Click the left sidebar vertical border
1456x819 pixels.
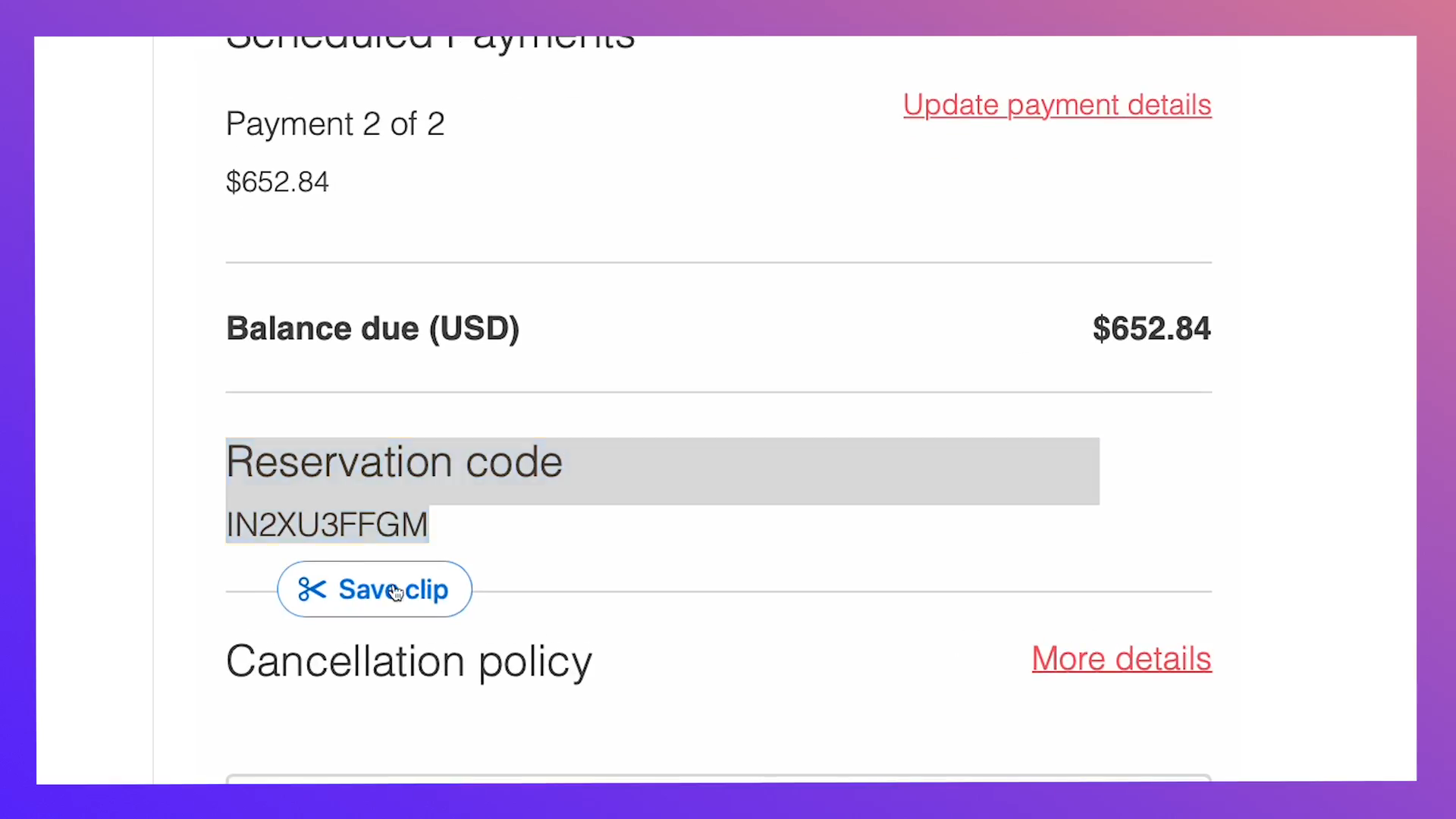[153, 409]
